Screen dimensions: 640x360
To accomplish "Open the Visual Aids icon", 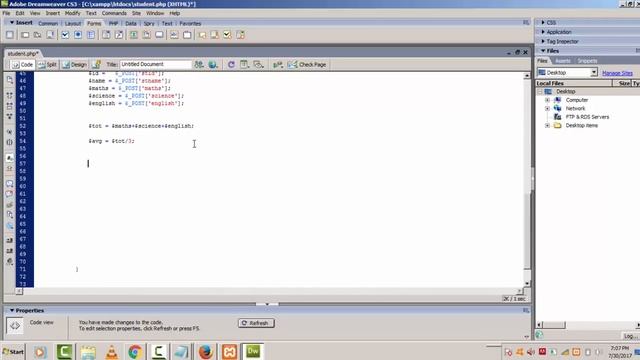I will pyautogui.click(x=258, y=64).
